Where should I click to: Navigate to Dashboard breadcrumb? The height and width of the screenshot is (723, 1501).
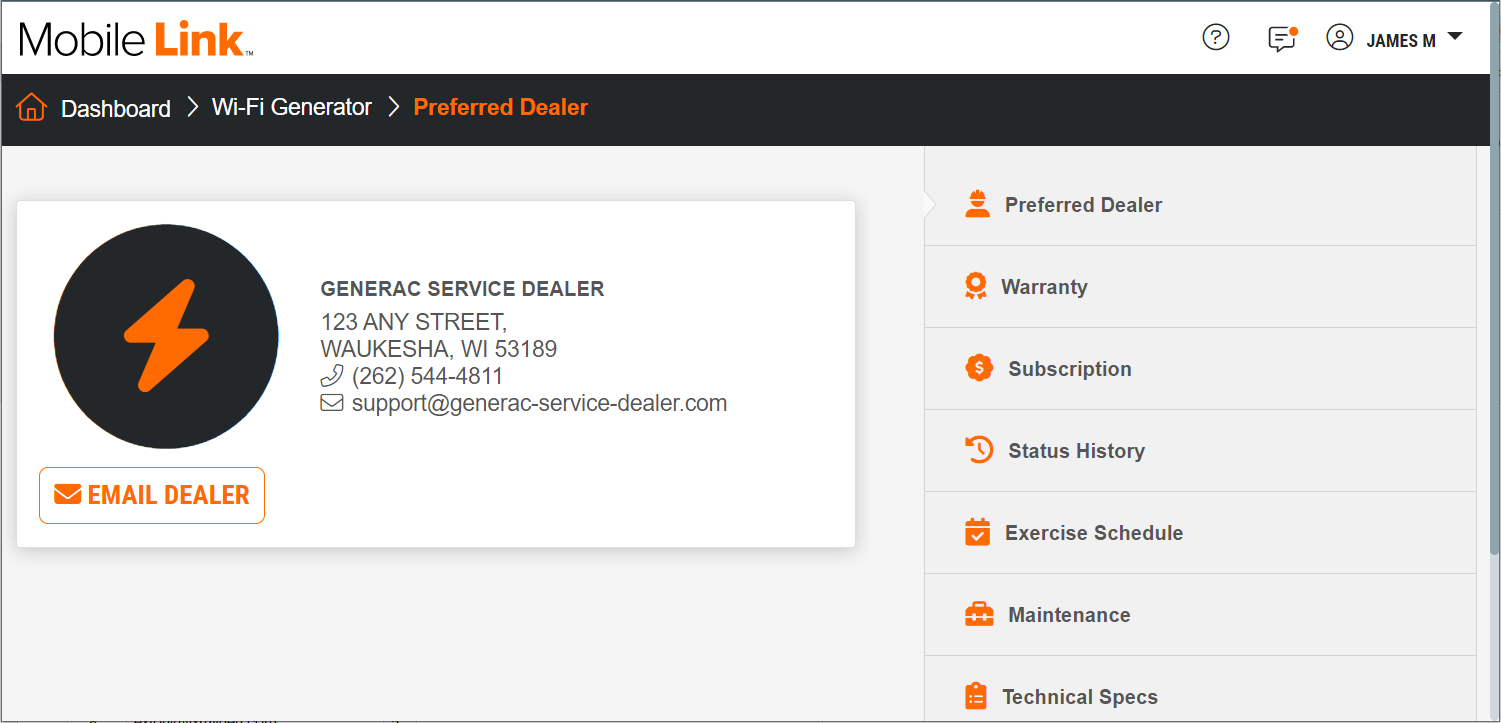point(116,108)
